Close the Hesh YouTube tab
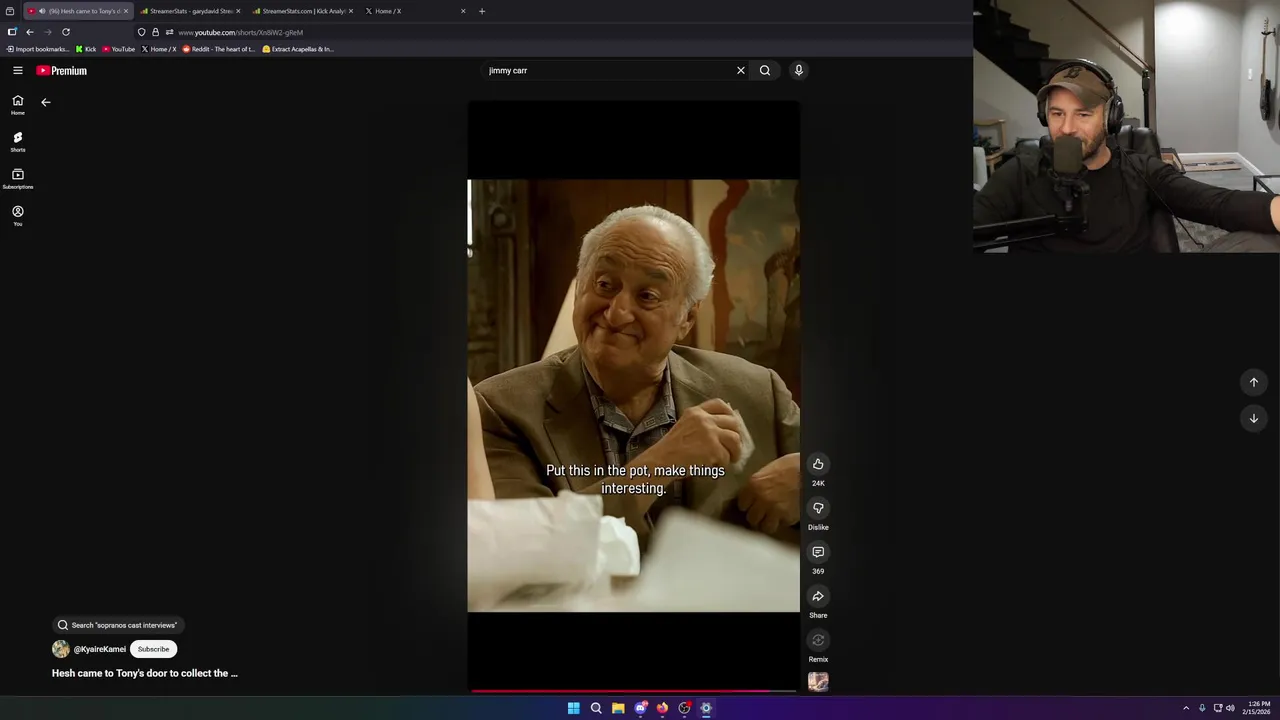 (126, 11)
